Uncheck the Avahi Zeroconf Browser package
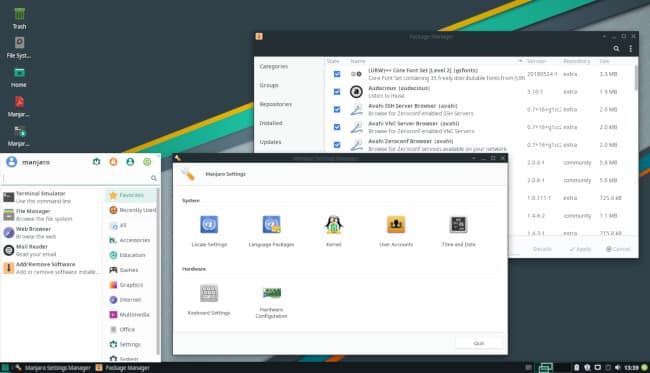Viewport: 650px width, 373px height. (337, 145)
